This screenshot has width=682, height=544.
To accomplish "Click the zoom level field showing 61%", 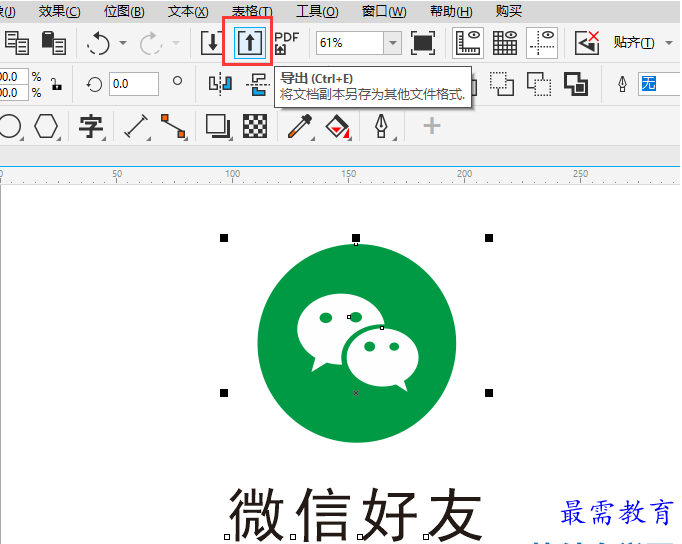I will pos(350,43).
